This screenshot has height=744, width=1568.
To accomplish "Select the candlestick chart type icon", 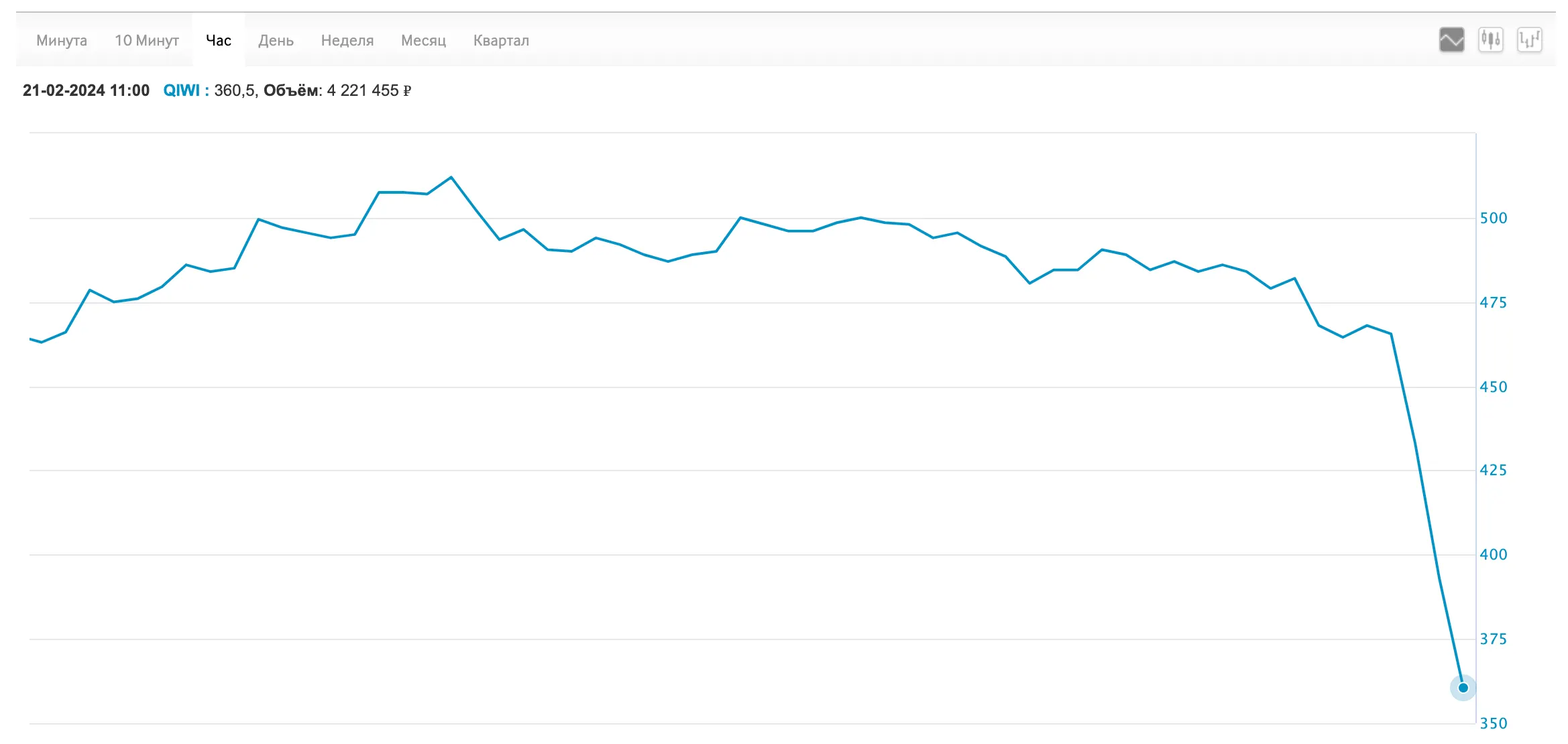I will 1490,40.
